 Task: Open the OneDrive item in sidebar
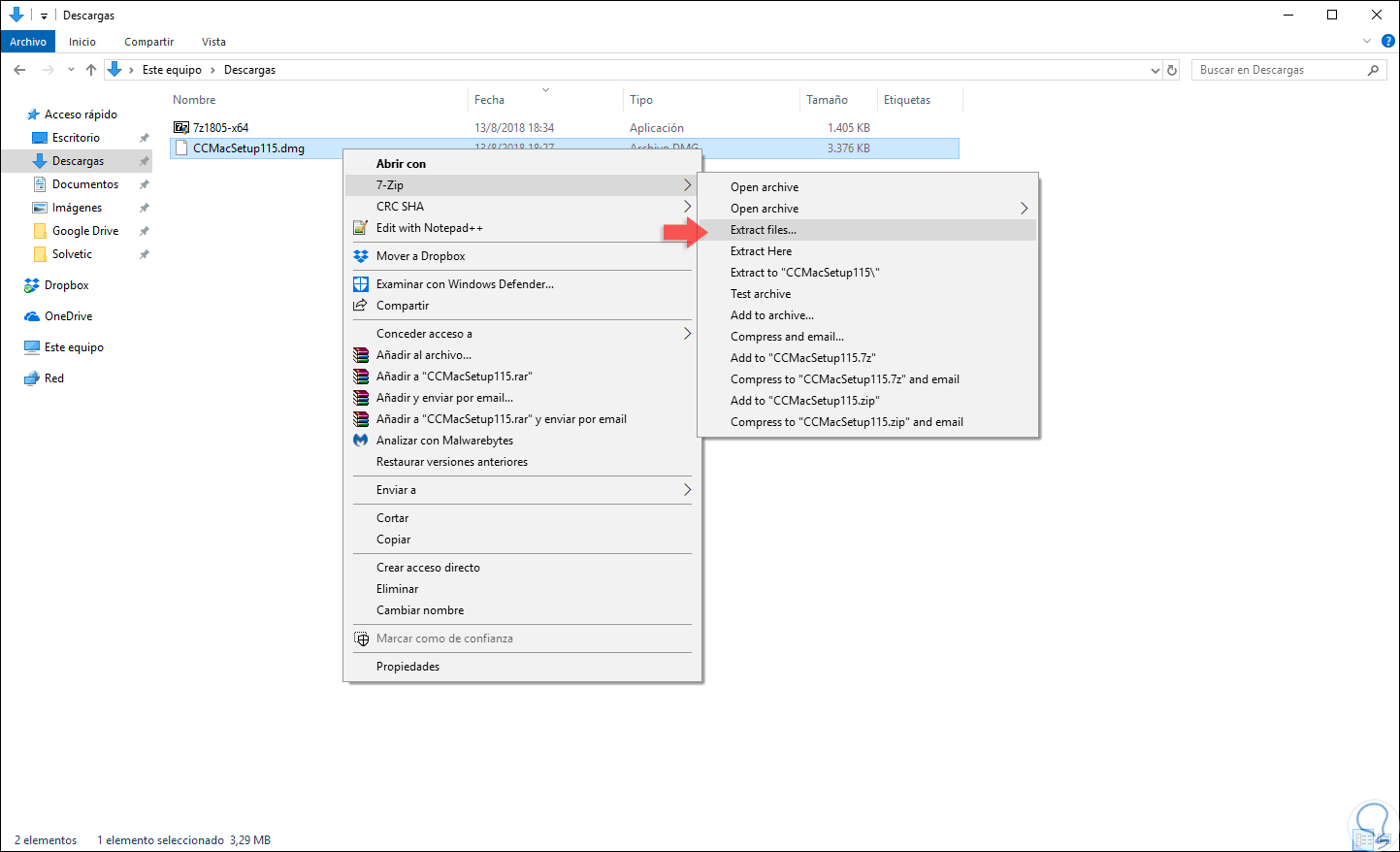68,316
